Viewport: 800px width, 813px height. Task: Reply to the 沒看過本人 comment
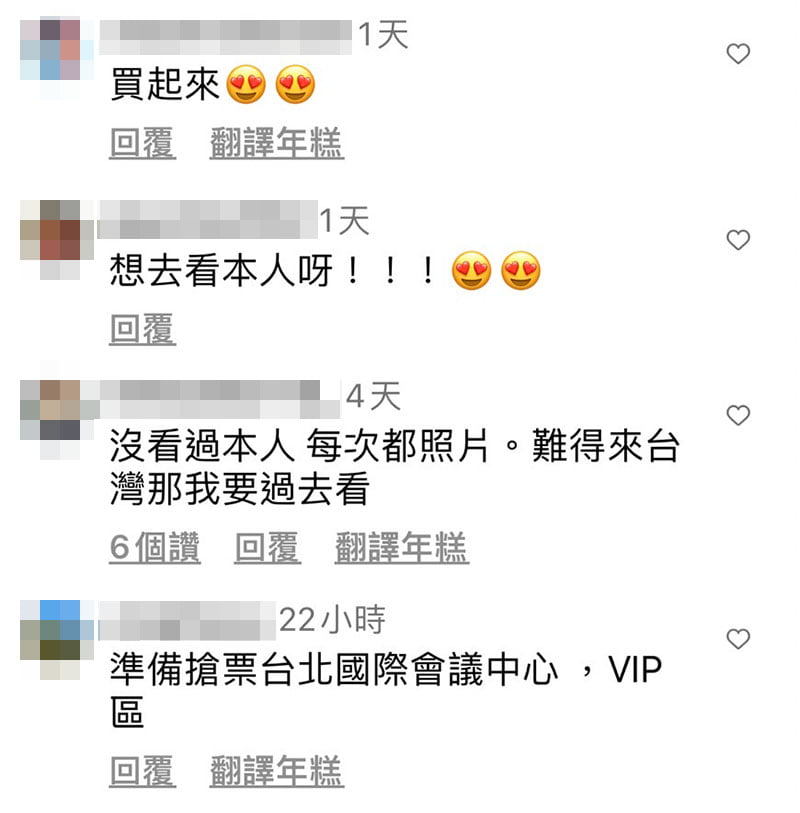268,547
